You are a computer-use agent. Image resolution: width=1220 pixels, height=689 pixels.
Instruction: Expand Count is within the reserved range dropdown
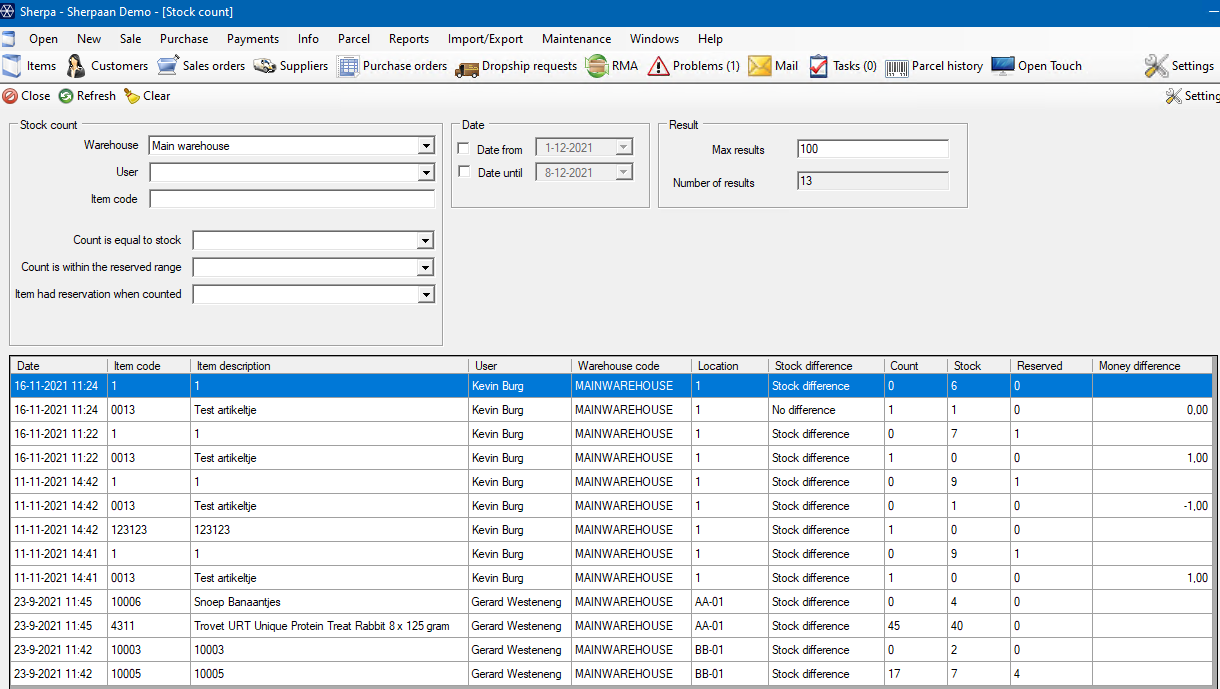tap(426, 268)
